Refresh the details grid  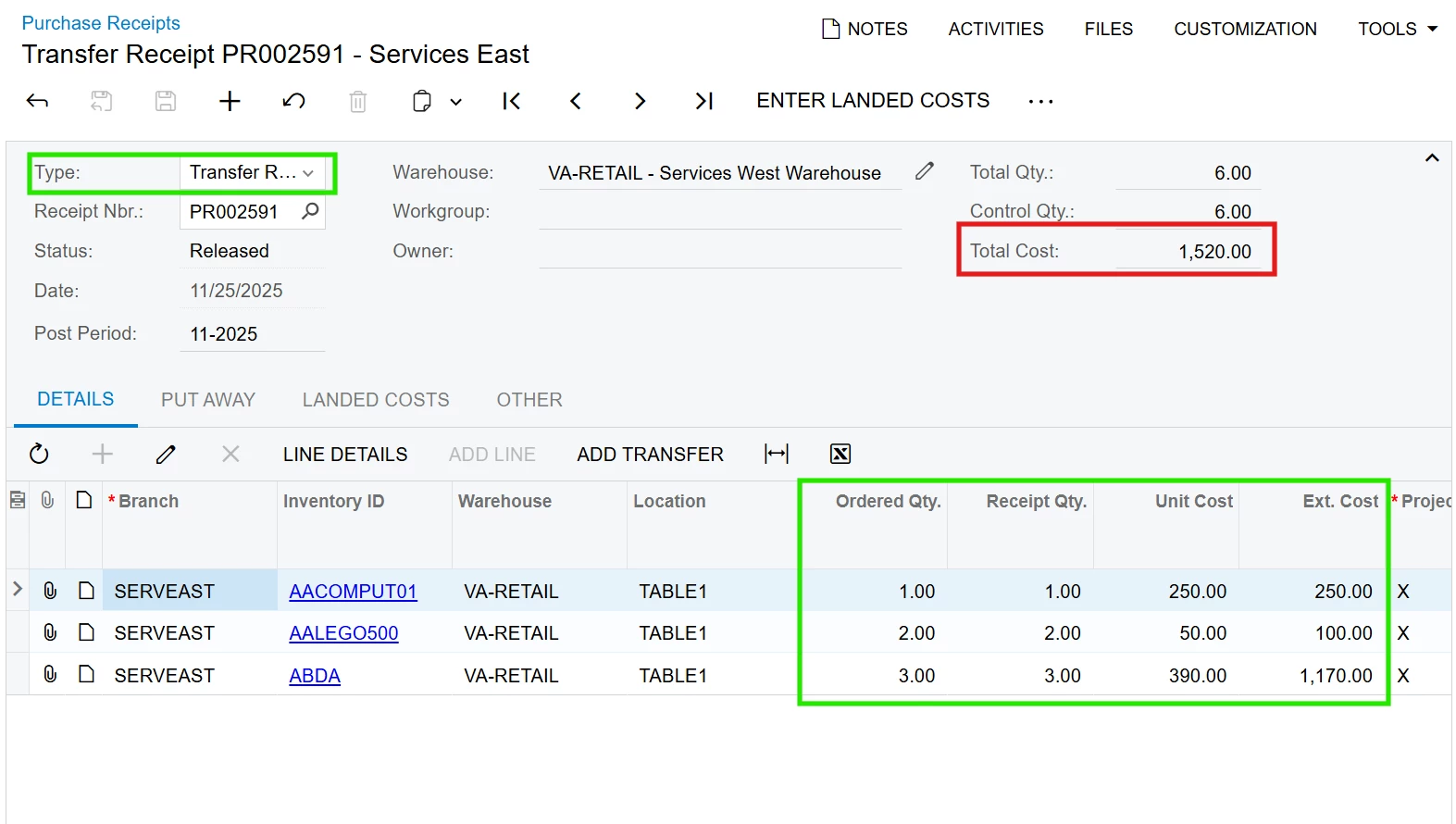click(x=39, y=454)
